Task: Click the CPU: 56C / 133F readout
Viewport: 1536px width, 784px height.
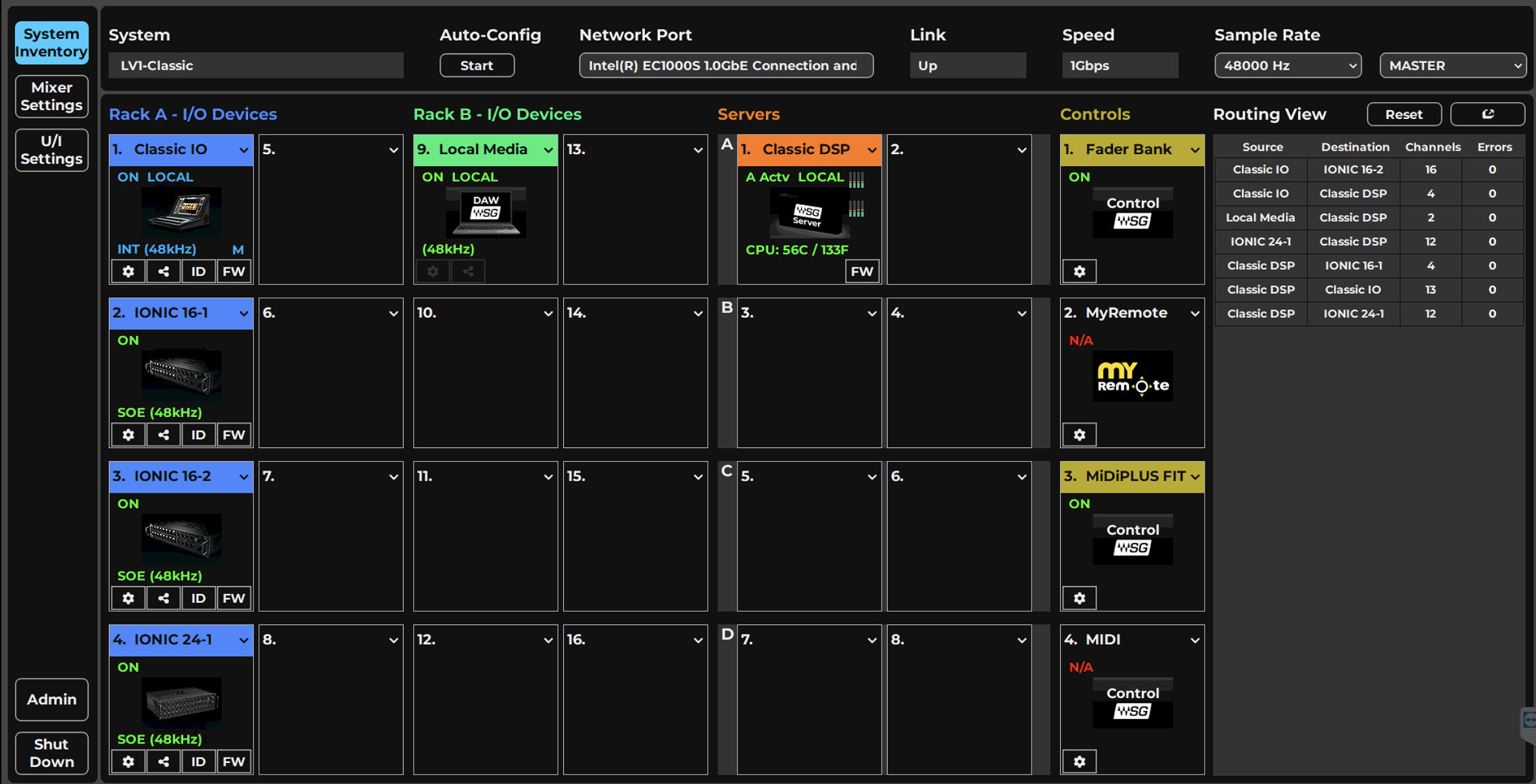Action: pyautogui.click(x=796, y=250)
